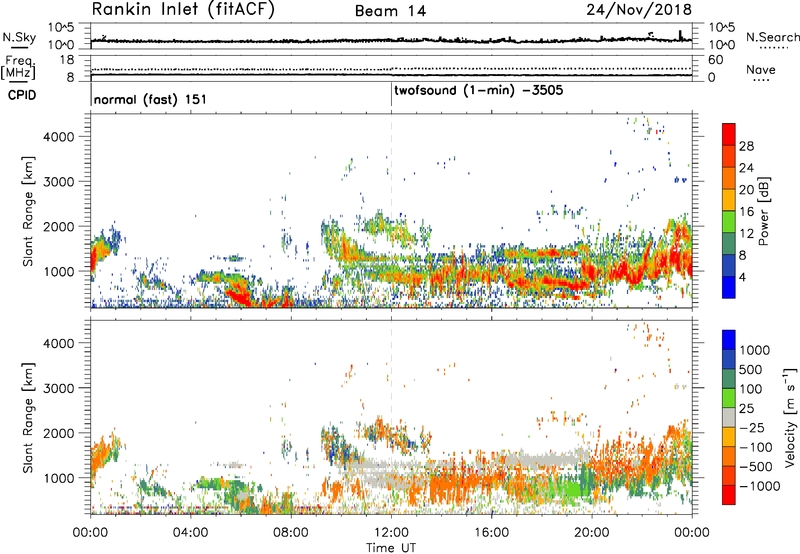Click the '4000' tick of power panel
The width and height of the screenshot is (800, 554).
coord(58,137)
